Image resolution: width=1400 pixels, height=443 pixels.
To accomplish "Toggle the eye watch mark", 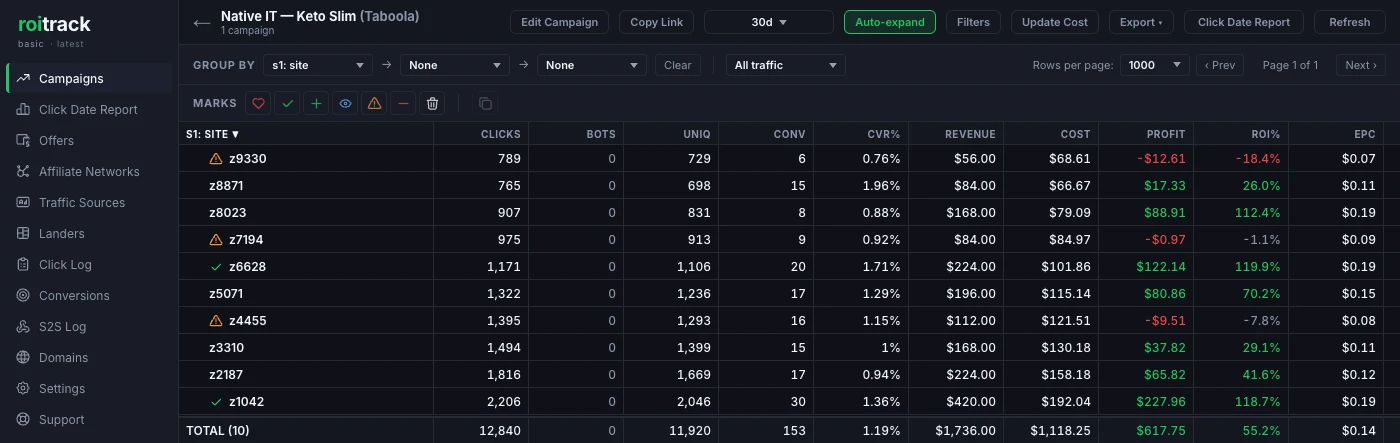I will pos(345,103).
